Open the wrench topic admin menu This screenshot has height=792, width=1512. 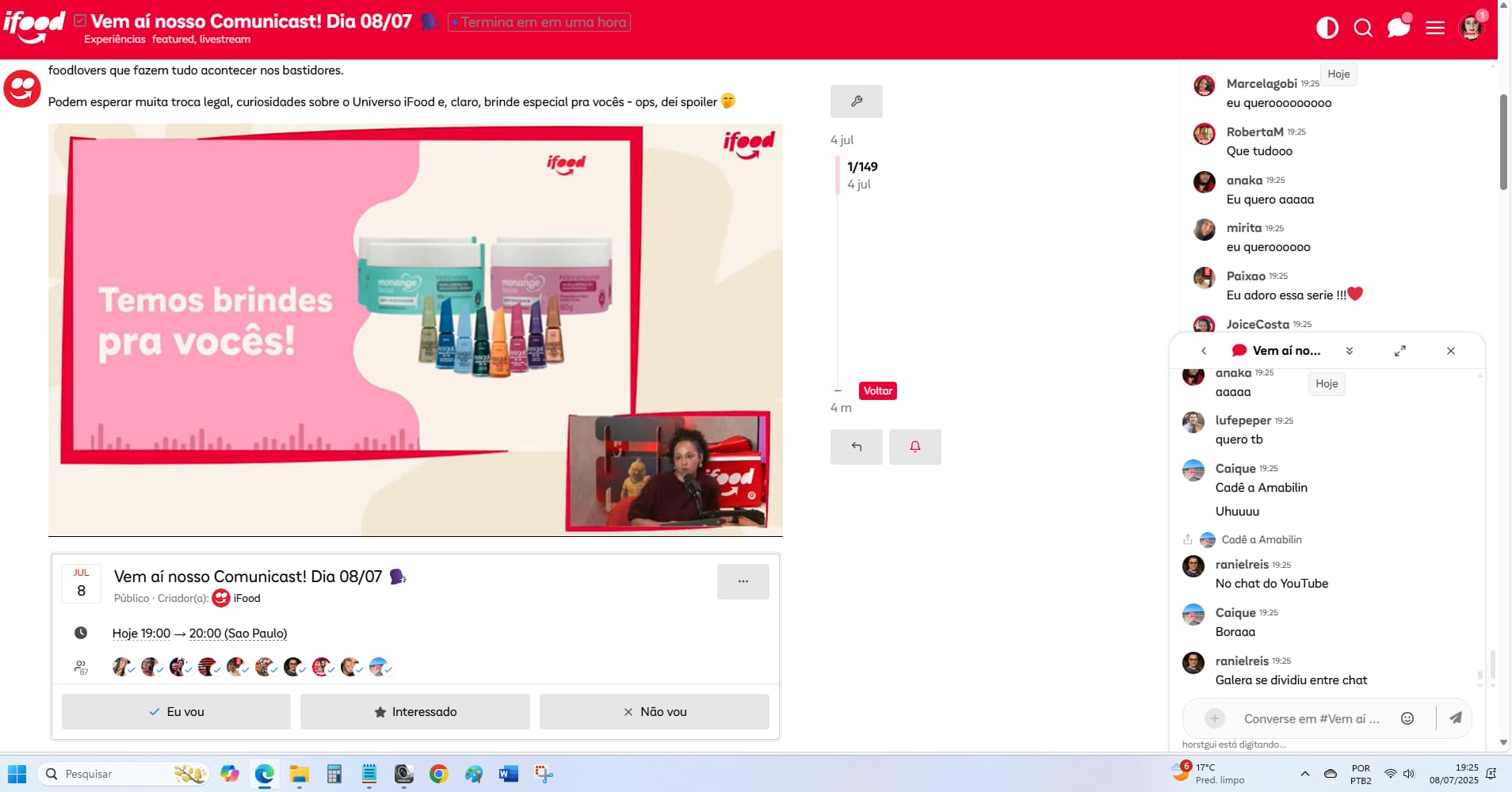(x=857, y=101)
